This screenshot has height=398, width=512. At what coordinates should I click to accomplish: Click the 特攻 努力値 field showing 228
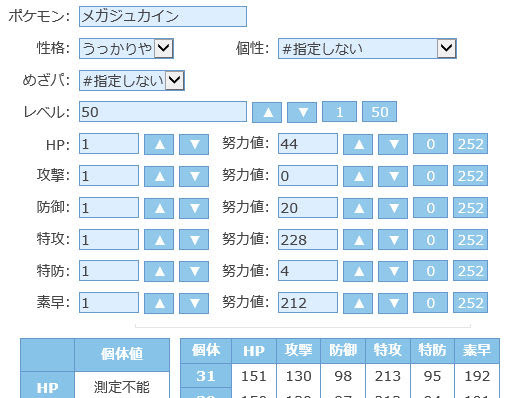coord(308,239)
